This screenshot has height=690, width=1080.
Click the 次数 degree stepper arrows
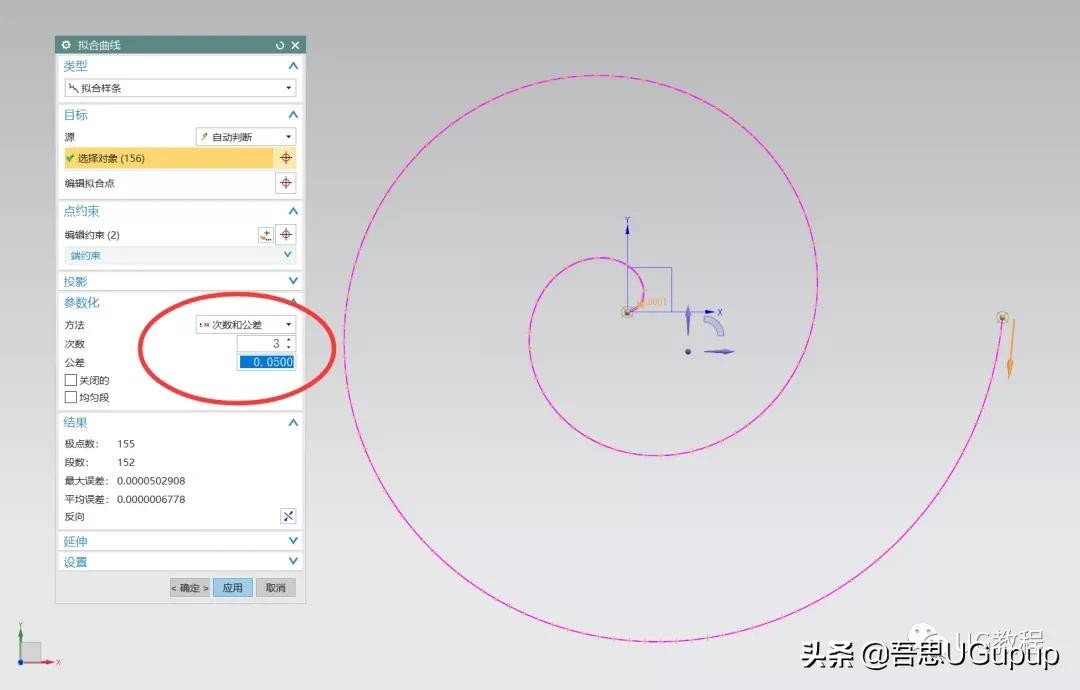click(x=289, y=343)
